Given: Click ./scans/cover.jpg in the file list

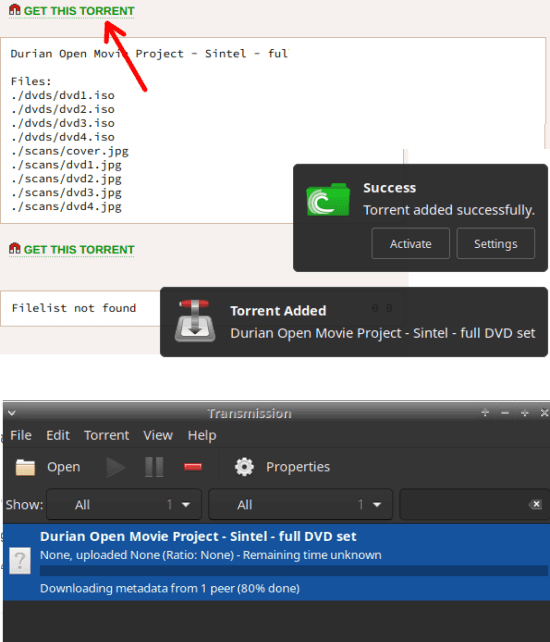Looking at the screenshot, I should tap(70, 151).
